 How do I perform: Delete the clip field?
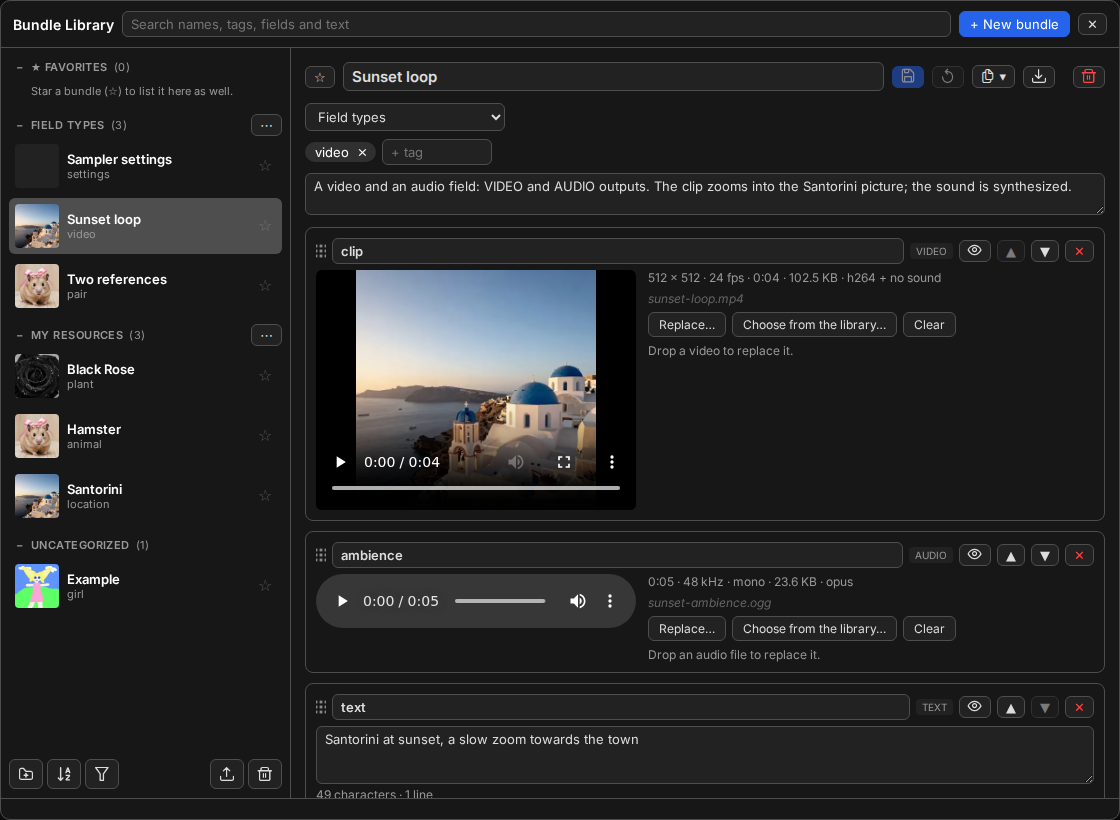click(1079, 251)
